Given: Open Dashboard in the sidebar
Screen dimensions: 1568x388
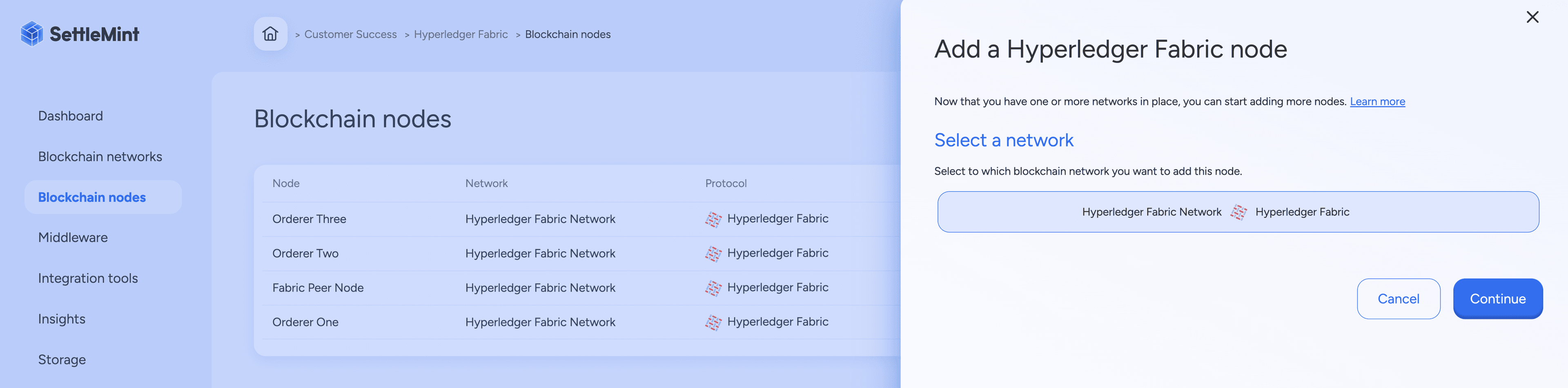Looking at the screenshot, I should (71, 116).
